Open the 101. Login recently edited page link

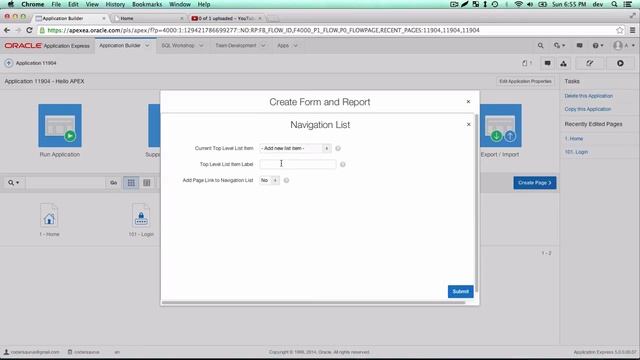coord(576,152)
